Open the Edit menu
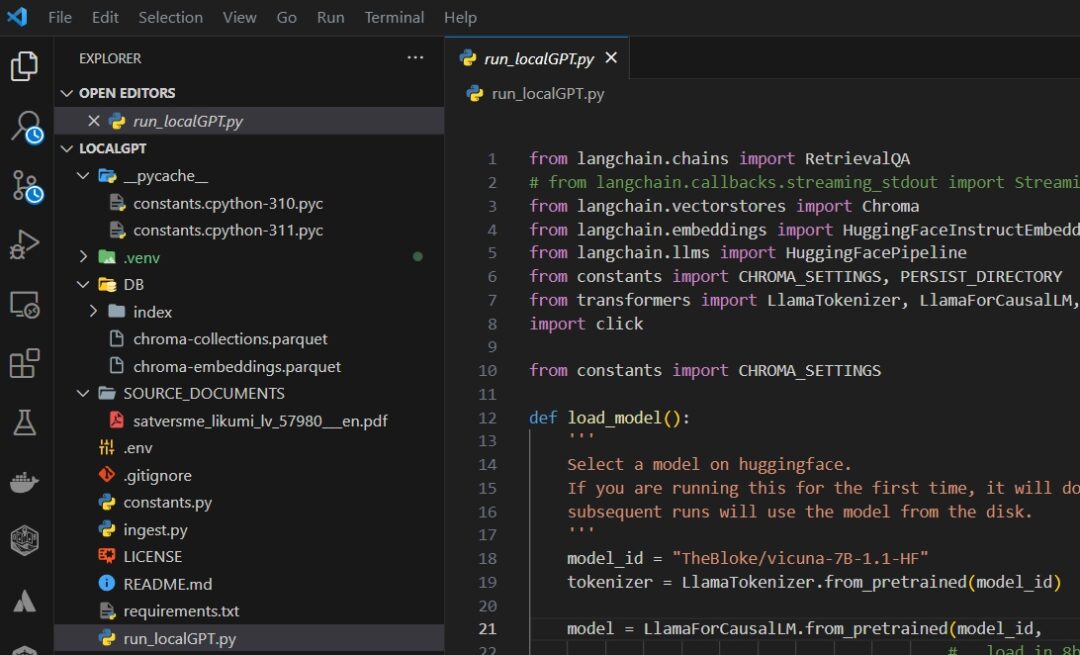 (x=105, y=17)
